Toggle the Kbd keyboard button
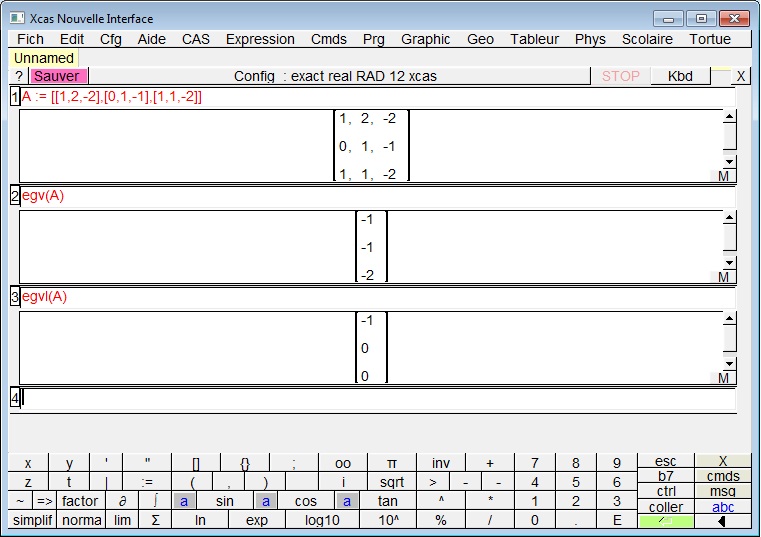This screenshot has height=537, width=761. [x=680, y=76]
